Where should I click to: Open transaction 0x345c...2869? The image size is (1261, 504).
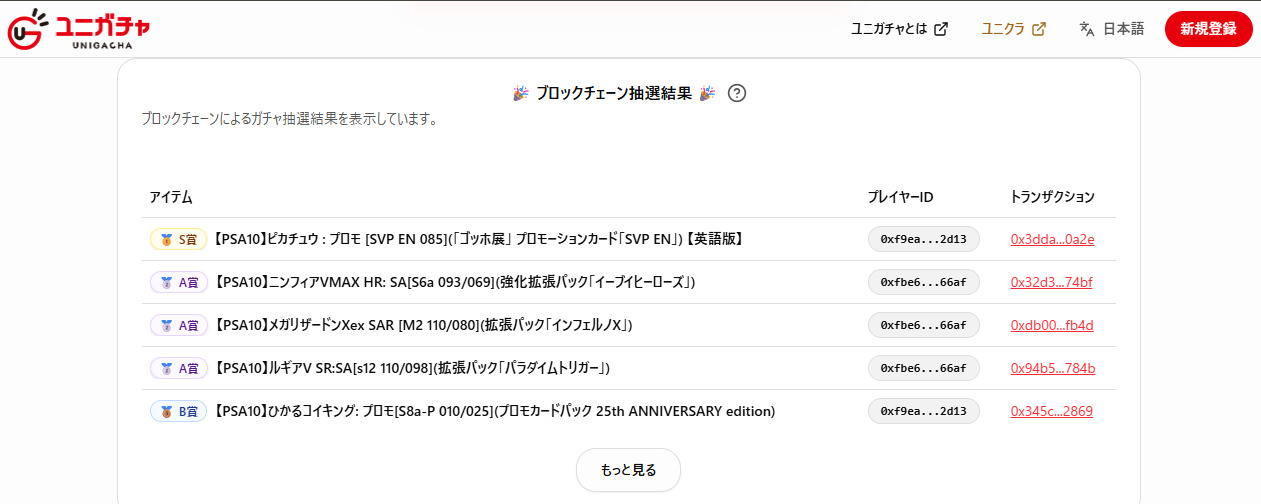[x=1051, y=411]
